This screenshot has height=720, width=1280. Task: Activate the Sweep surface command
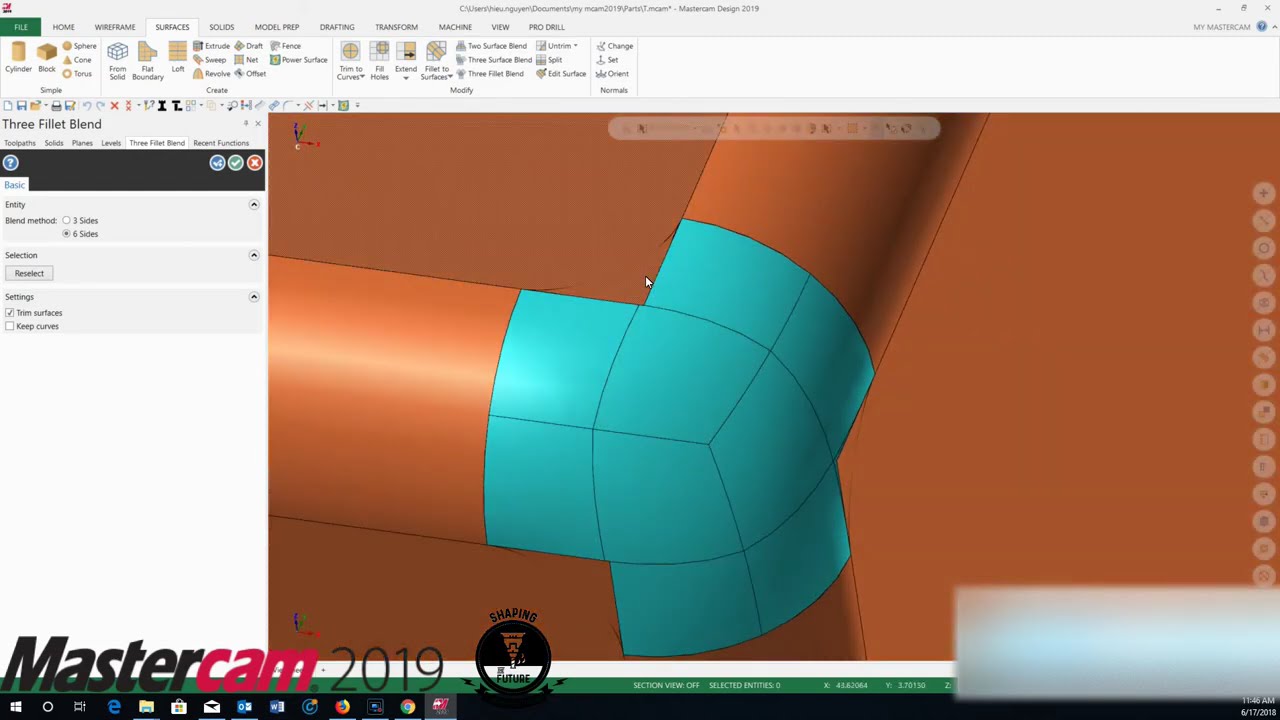209,60
